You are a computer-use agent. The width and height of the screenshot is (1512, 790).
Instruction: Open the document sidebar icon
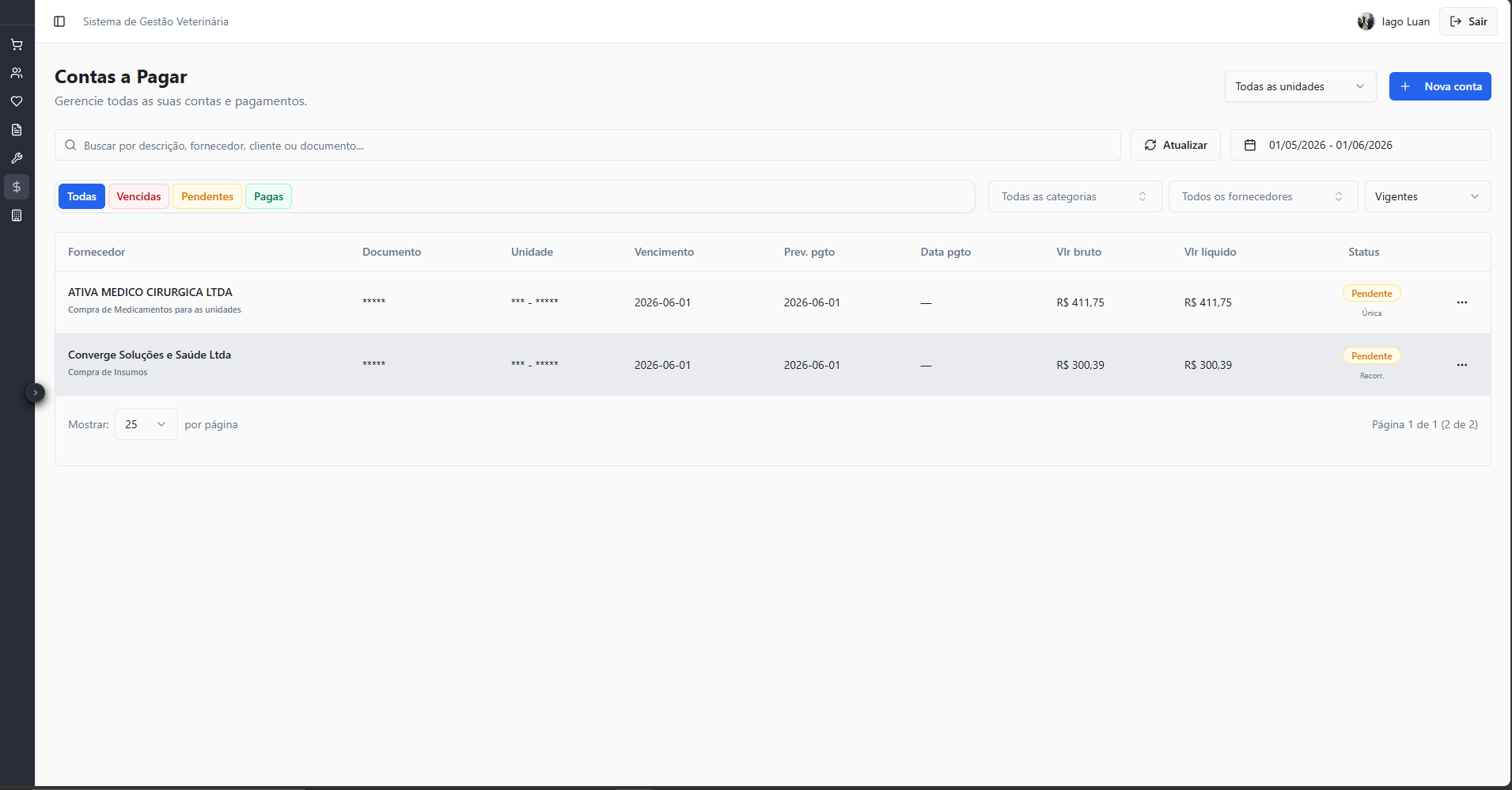pyautogui.click(x=17, y=130)
